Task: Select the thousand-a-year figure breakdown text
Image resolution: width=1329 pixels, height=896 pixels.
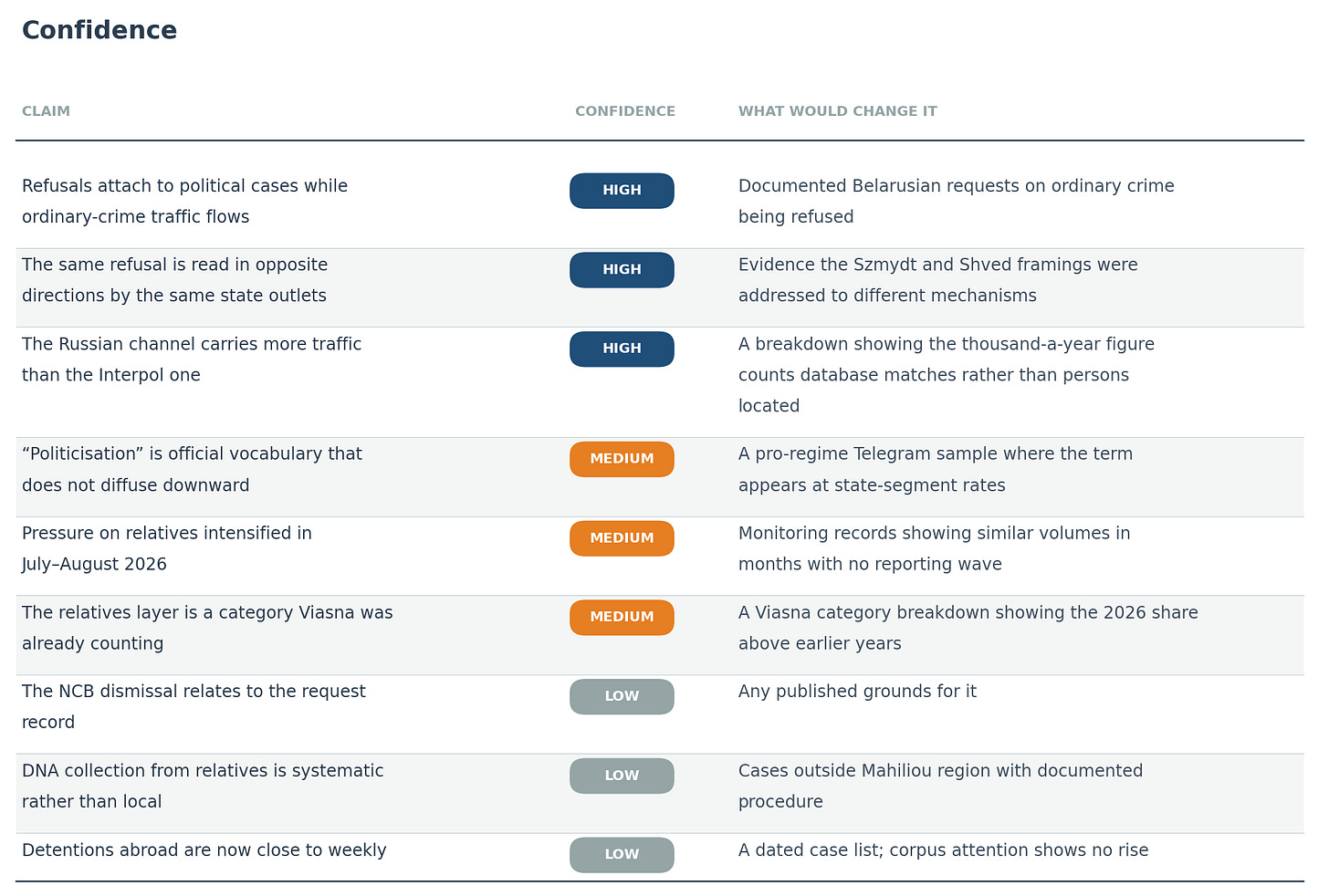Action: pyautogui.click(x=947, y=375)
